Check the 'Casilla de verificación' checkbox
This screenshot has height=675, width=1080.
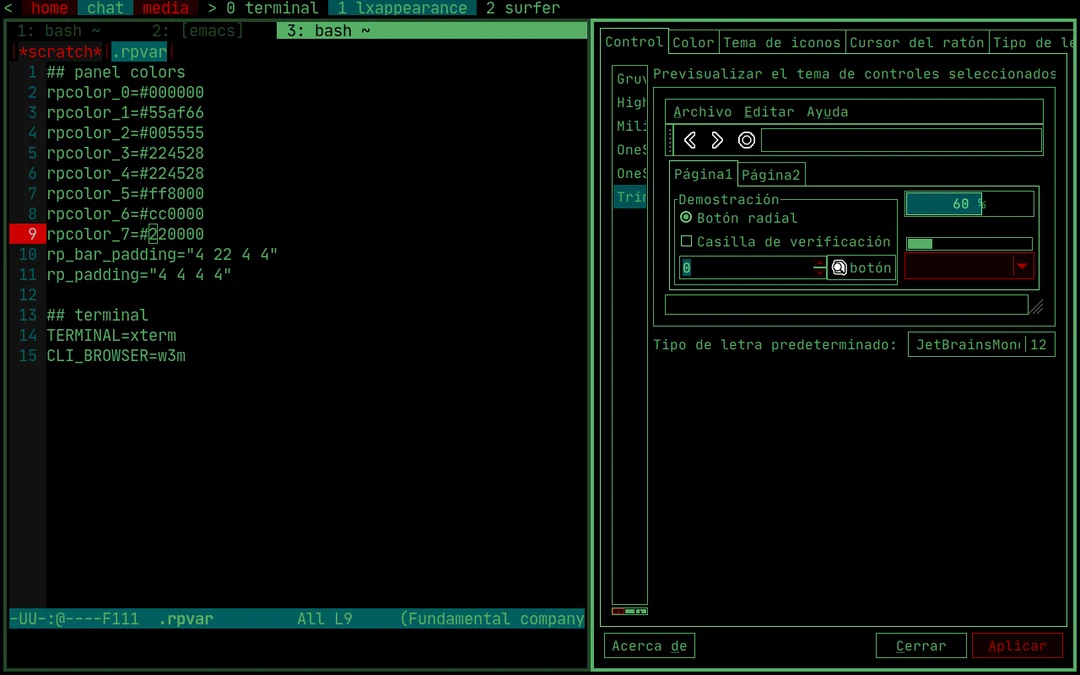click(686, 241)
